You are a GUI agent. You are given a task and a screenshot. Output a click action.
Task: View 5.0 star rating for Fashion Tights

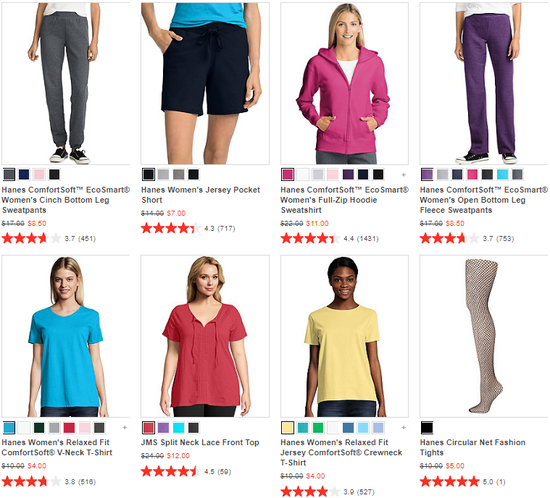[x=463, y=482]
